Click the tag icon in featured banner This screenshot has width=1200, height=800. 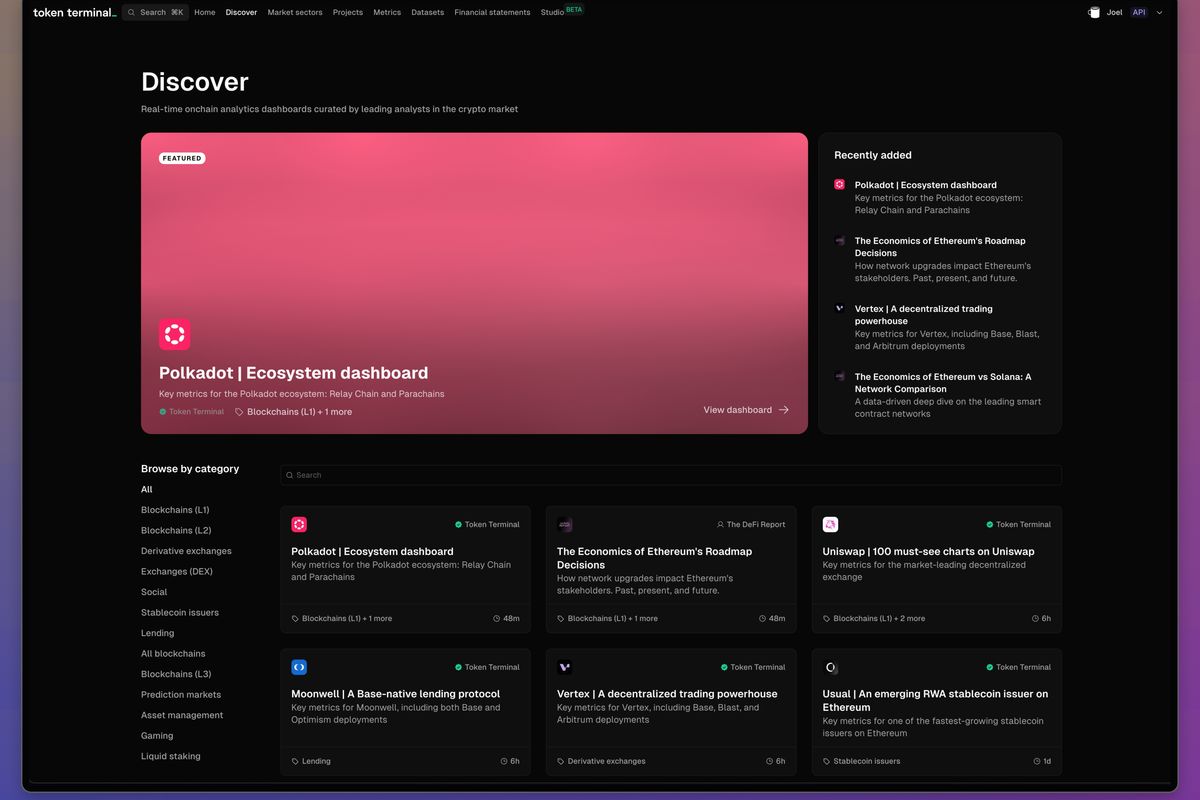[x=239, y=412]
